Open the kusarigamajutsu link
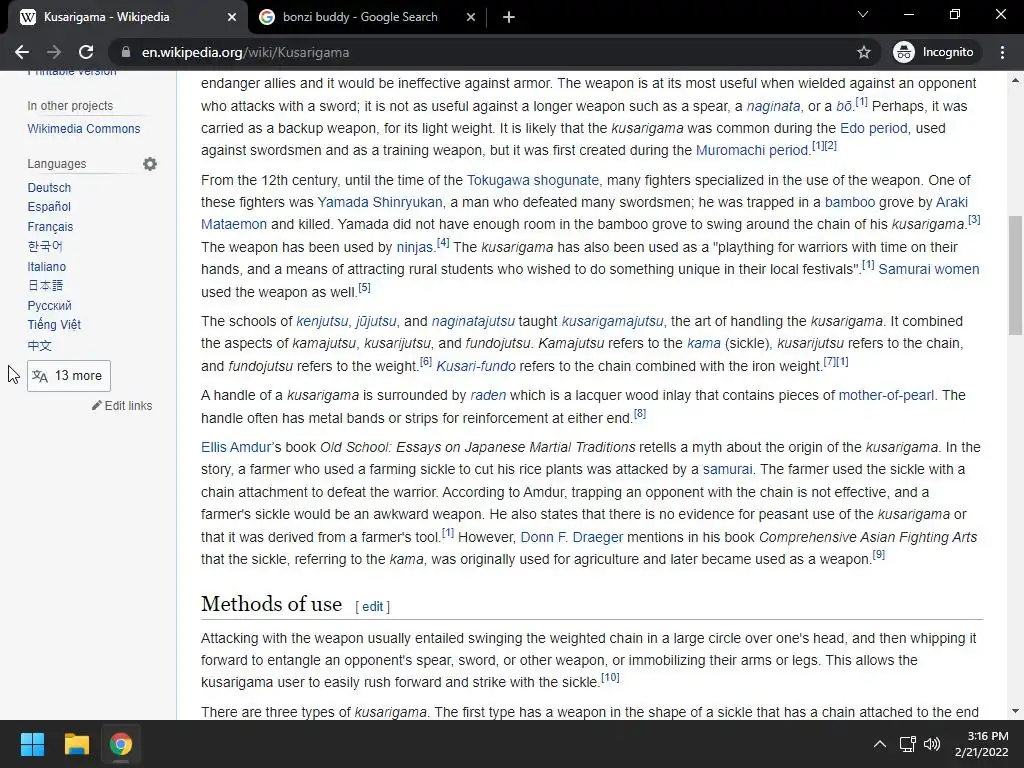This screenshot has width=1024, height=768. click(x=612, y=321)
